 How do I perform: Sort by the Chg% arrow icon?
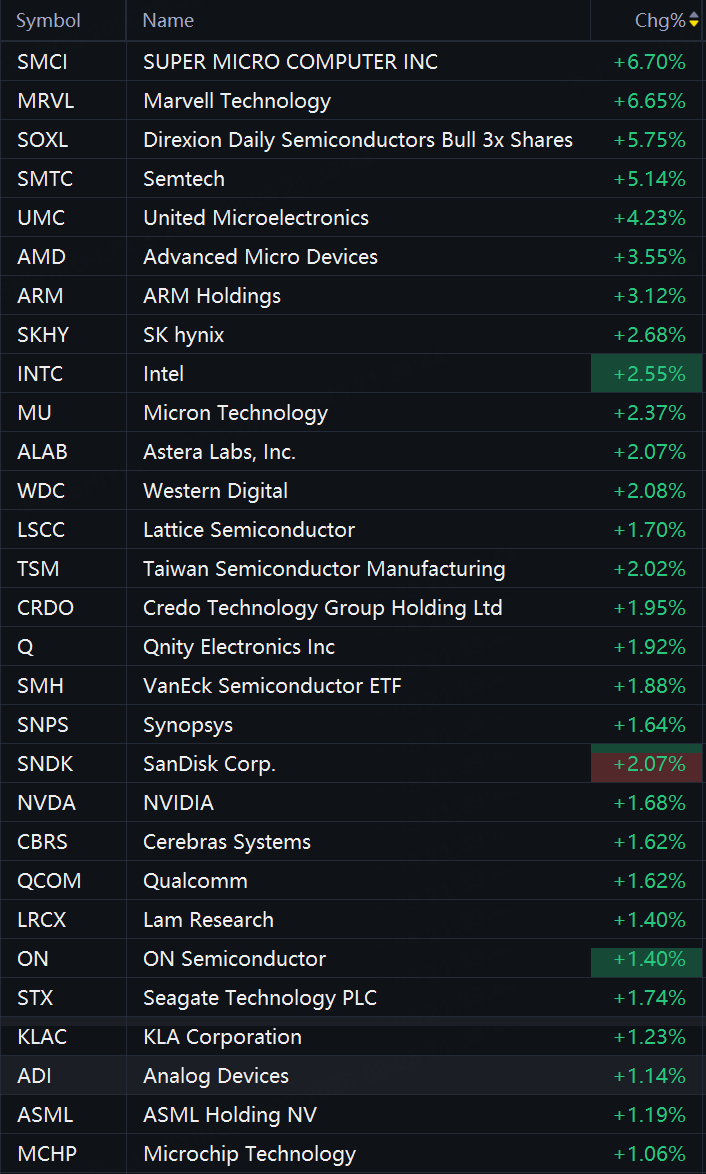694,21
